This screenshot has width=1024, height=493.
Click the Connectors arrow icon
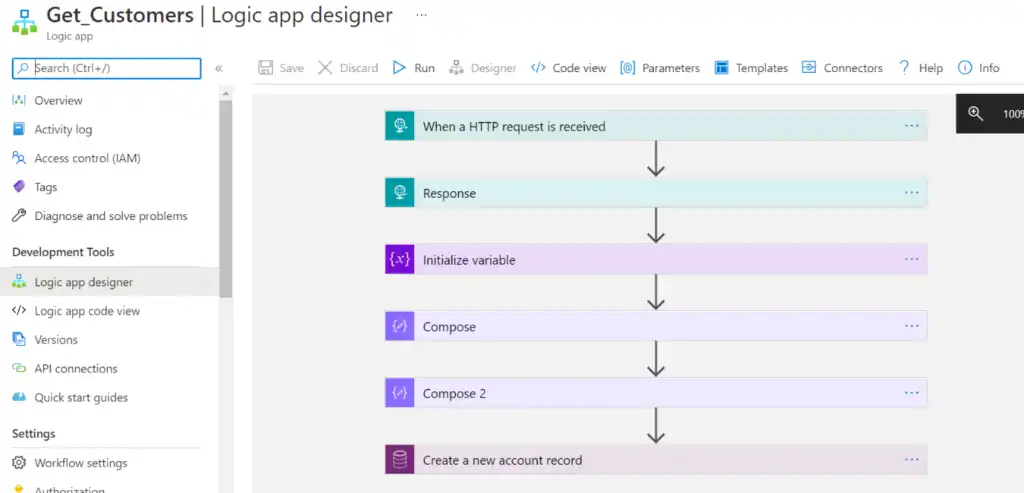tap(809, 68)
